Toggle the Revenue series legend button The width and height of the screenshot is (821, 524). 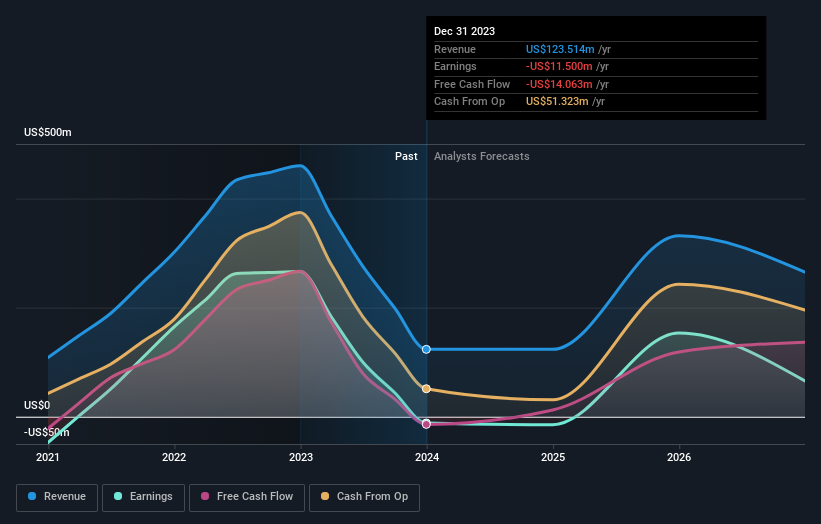pyautogui.click(x=57, y=497)
